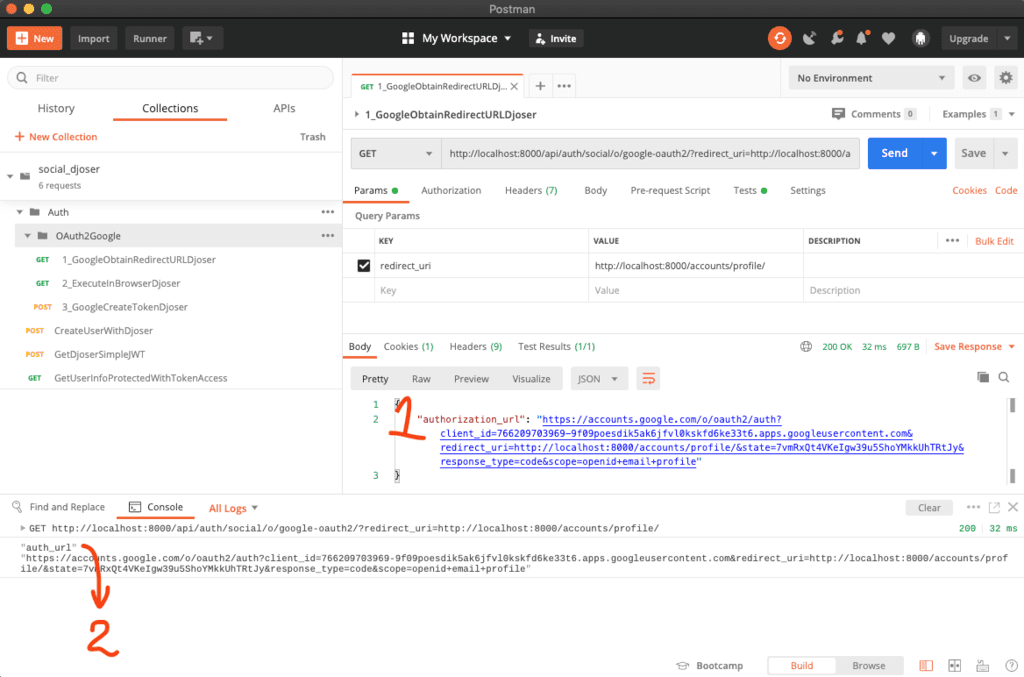Select the Build mode toggle
The width and height of the screenshot is (1024, 677).
801,665
